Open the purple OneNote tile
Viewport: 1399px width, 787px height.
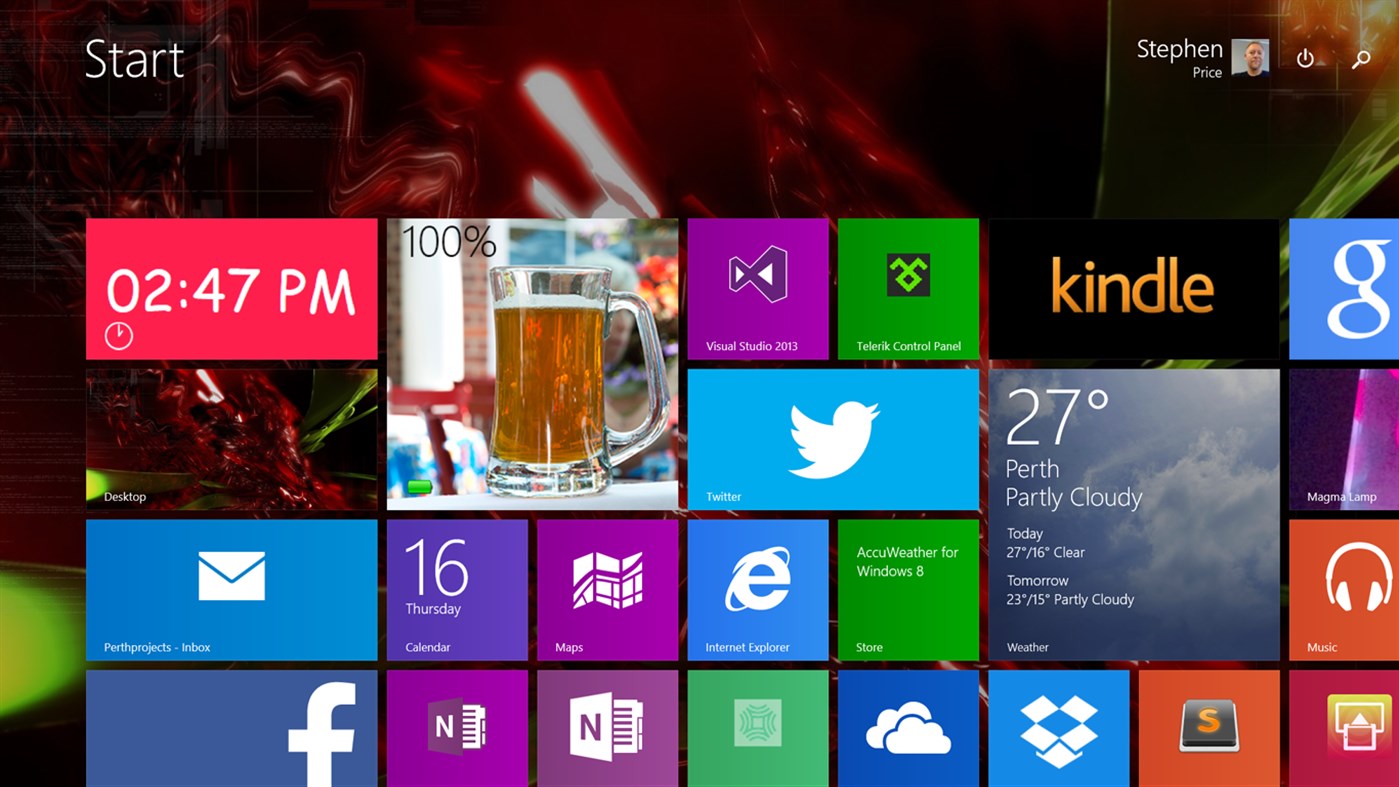tap(457, 728)
